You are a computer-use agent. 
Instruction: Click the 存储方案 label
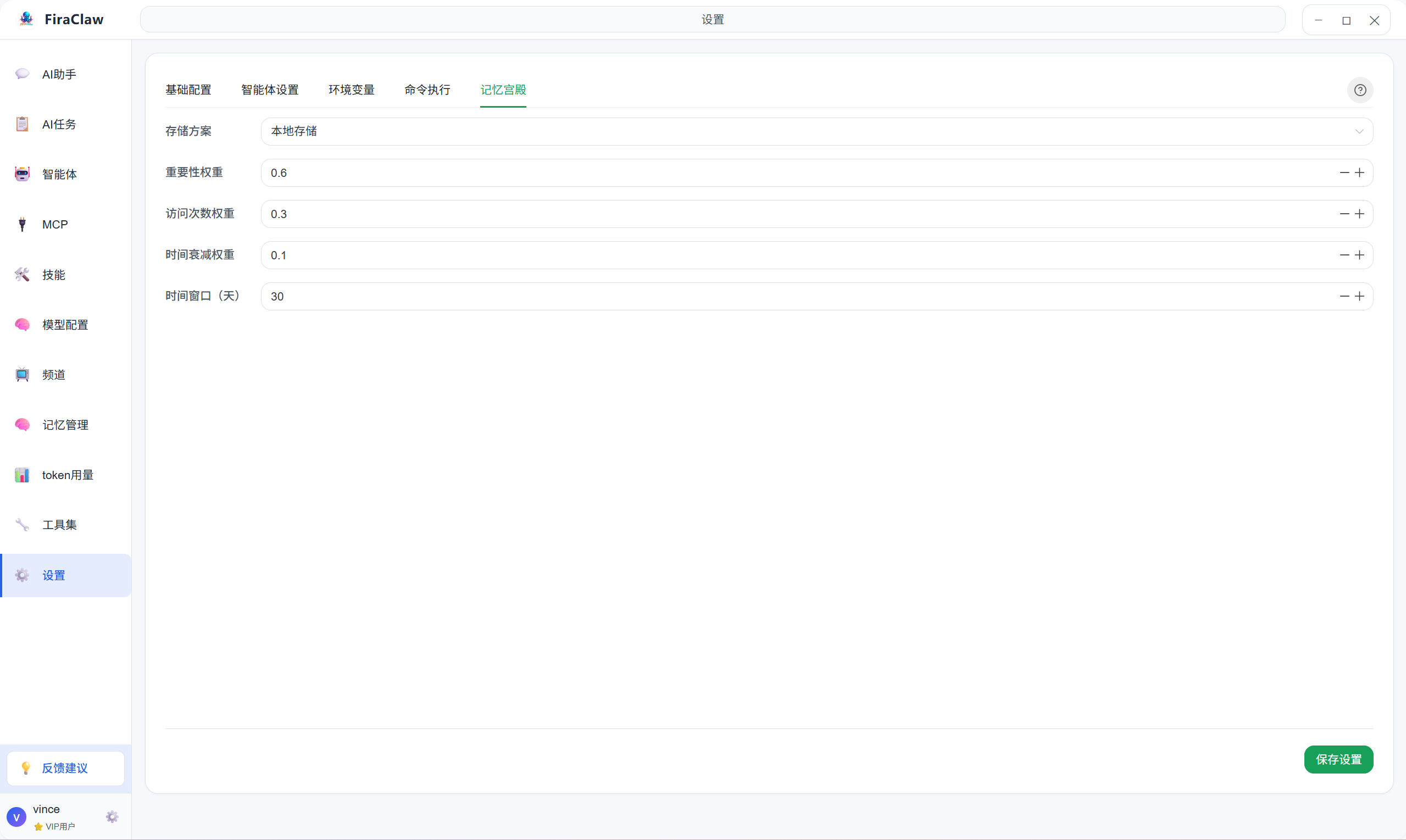tap(188, 131)
